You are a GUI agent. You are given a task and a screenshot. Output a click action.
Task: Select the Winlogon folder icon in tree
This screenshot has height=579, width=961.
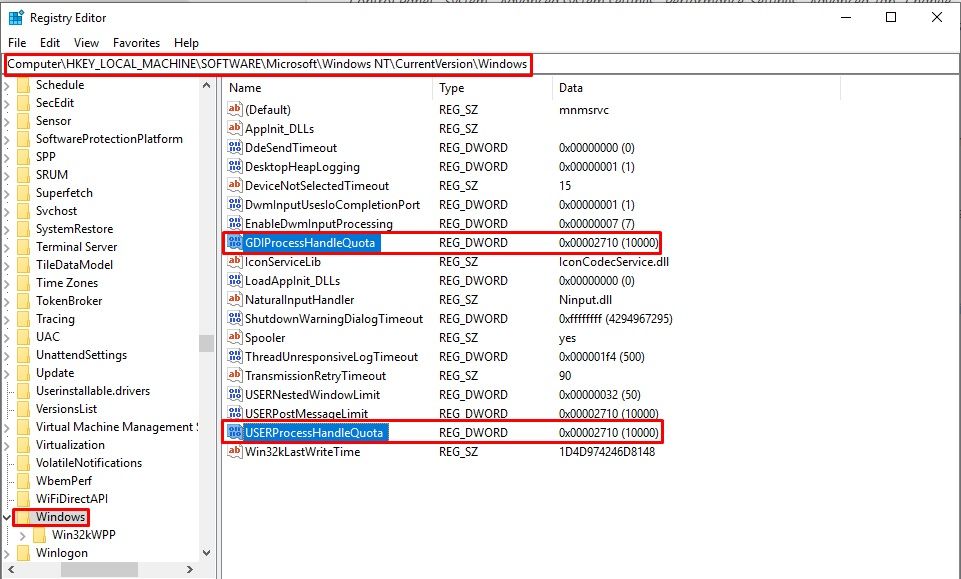[x=24, y=553]
